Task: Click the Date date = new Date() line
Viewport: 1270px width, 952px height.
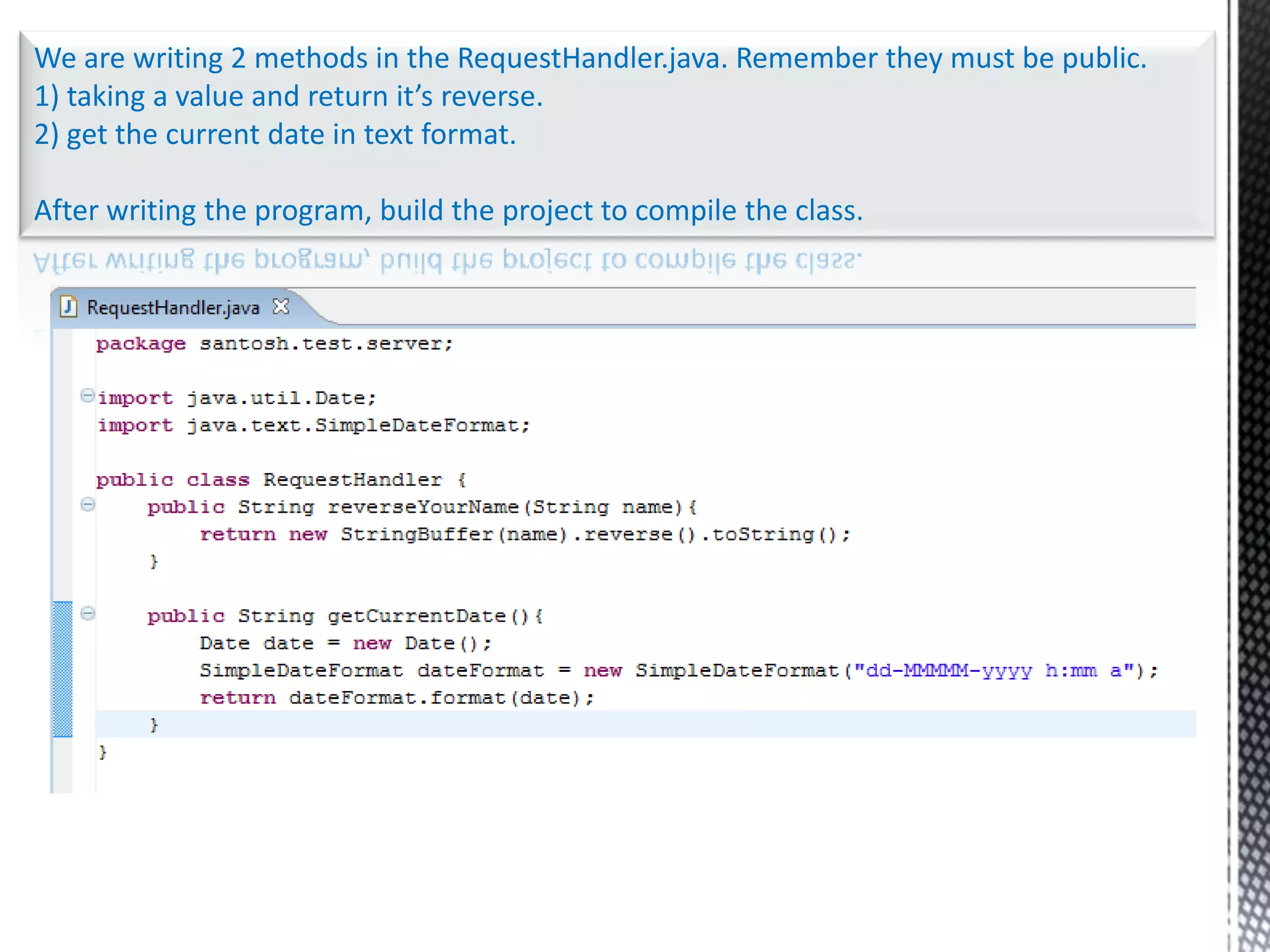Action: 345,643
